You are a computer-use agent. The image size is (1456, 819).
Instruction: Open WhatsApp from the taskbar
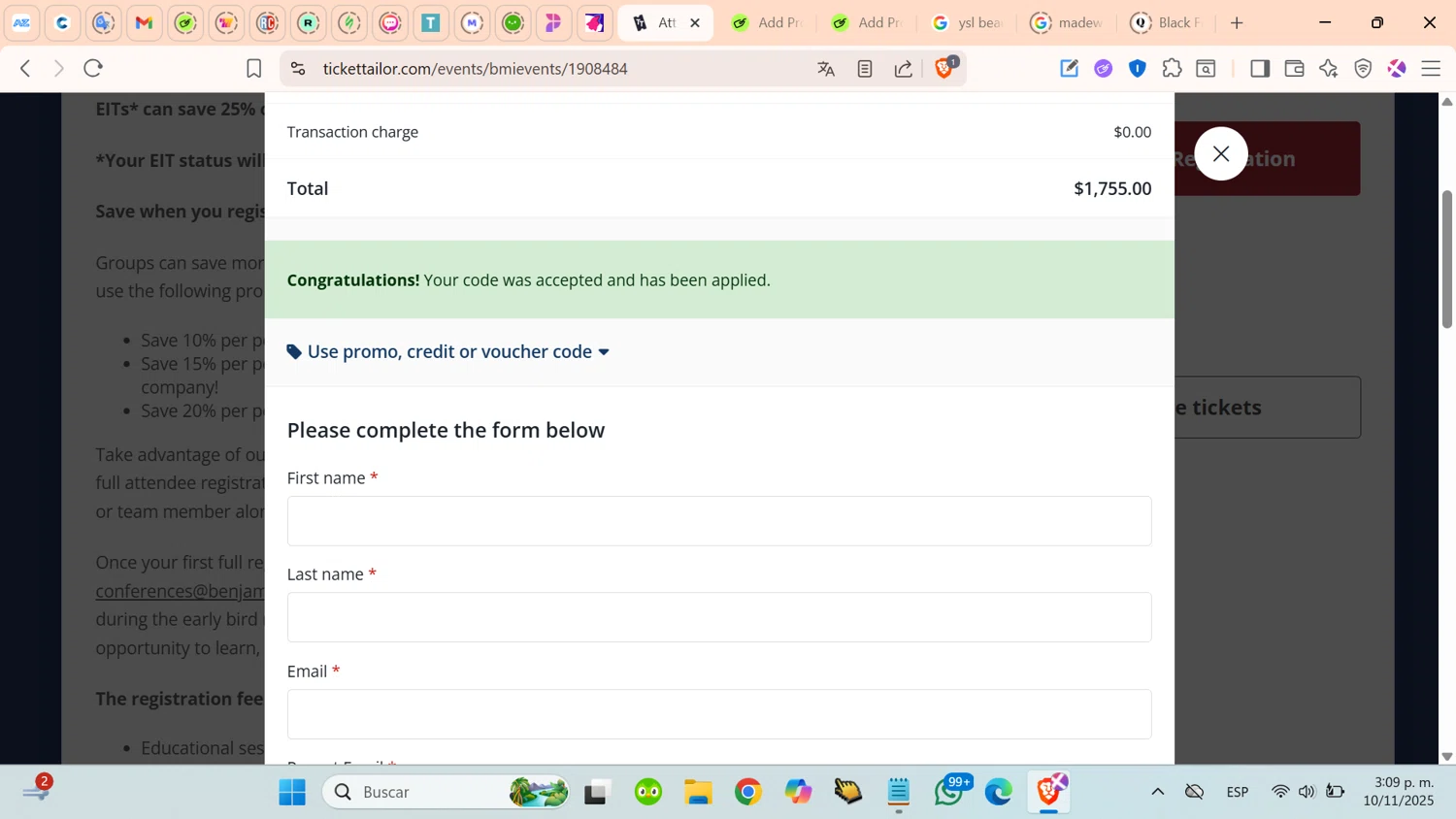[x=950, y=792]
